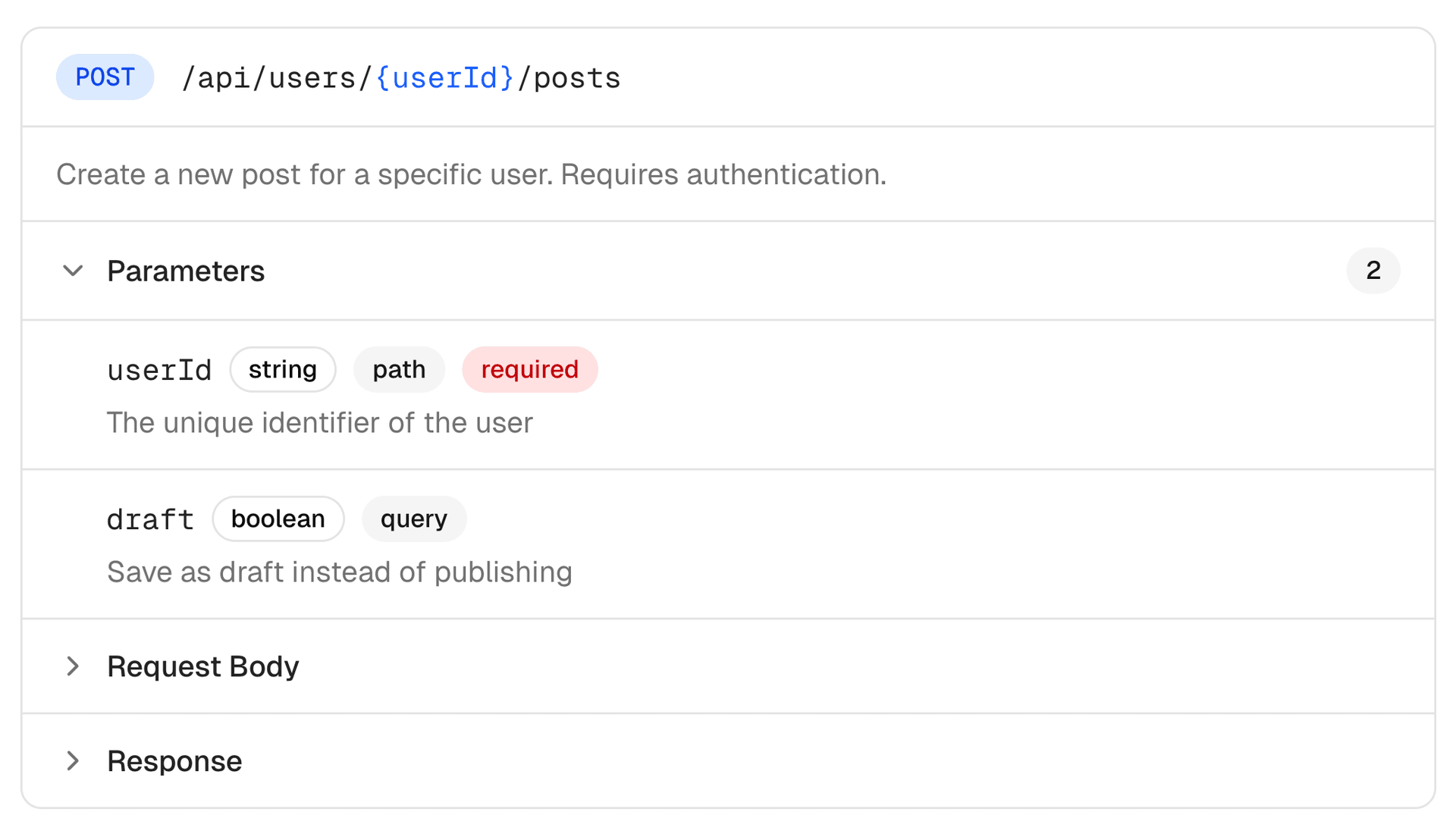Image resolution: width=1456 pixels, height=837 pixels.
Task: Click the userId description text
Action: click(319, 423)
